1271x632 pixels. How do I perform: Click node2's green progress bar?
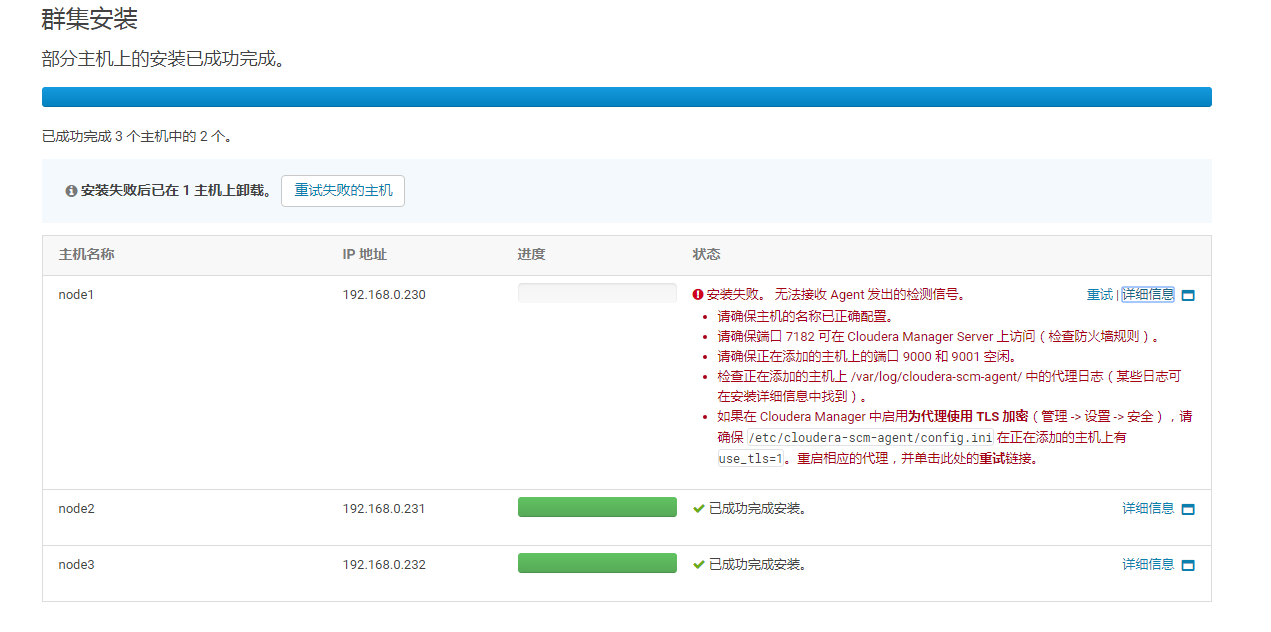click(x=597, y=507)
